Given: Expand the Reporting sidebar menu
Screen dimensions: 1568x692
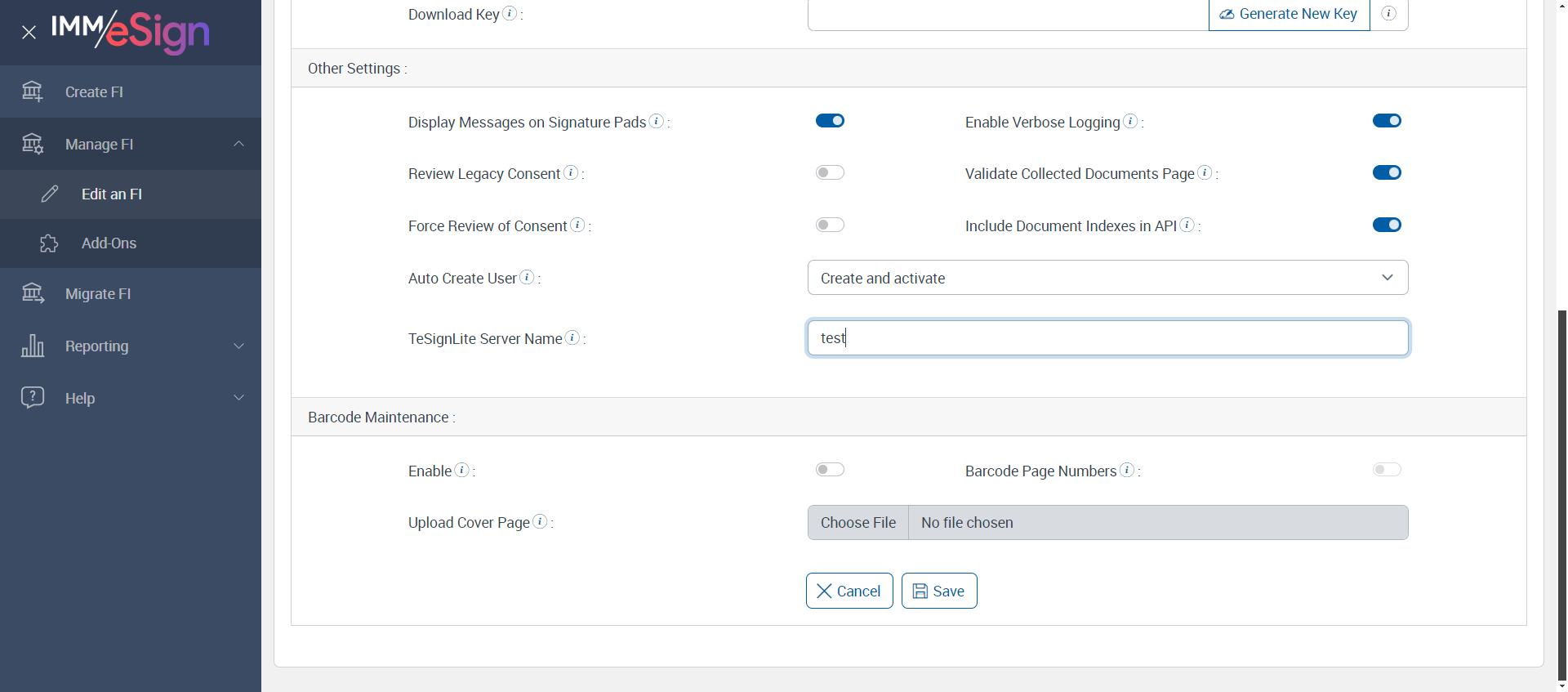Looking at the screenshot, I should click(x=131, y=346).
